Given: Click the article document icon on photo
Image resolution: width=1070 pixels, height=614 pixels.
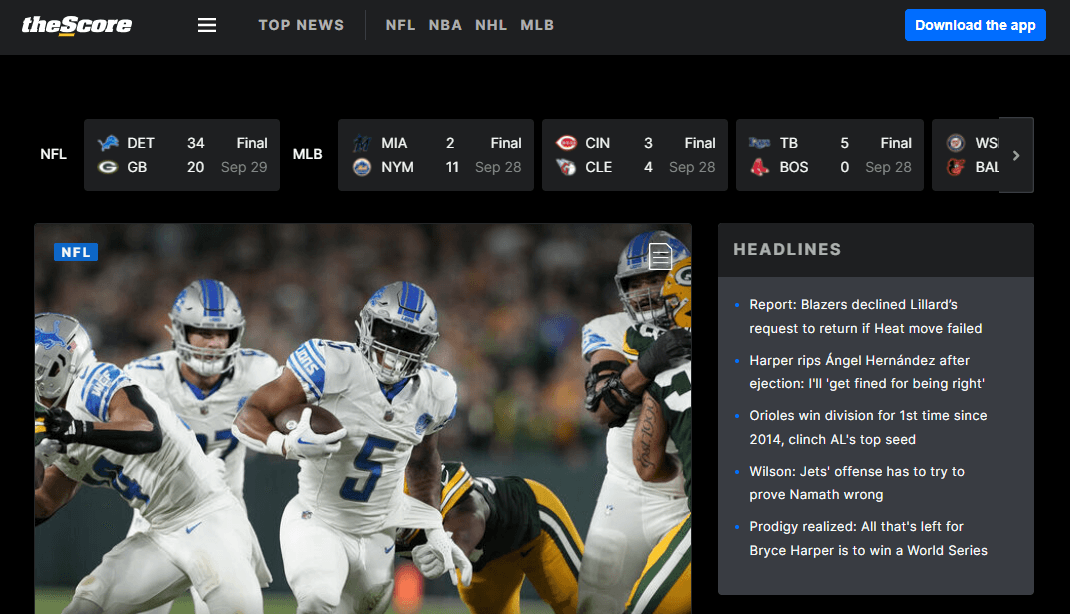Looking at the screenshot, I should click(660, 256).
